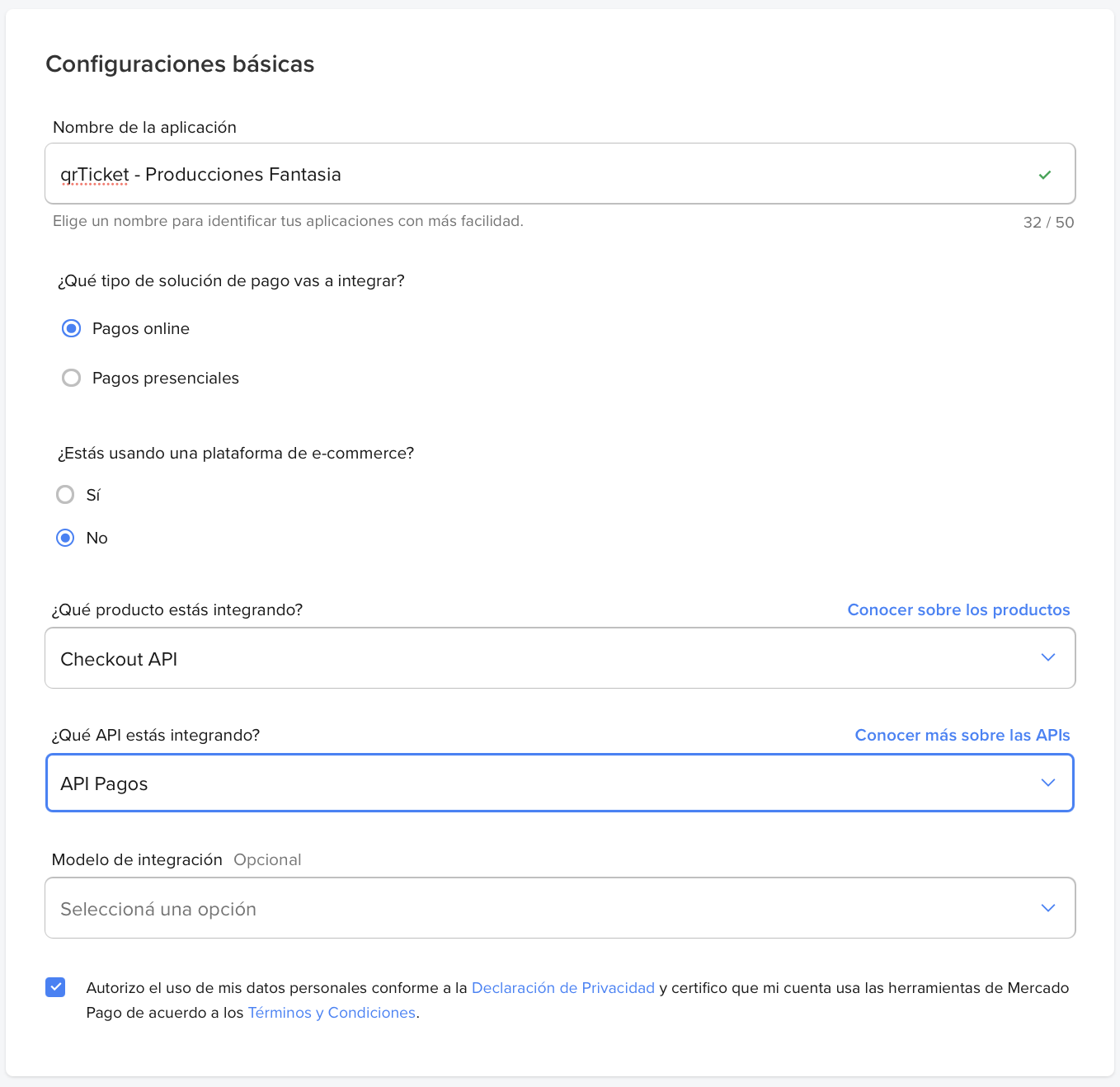Screen dimensions: 1120x1087
Task: Click the chevron on Modelo de integración dropdown
Action: [1048, 907]
